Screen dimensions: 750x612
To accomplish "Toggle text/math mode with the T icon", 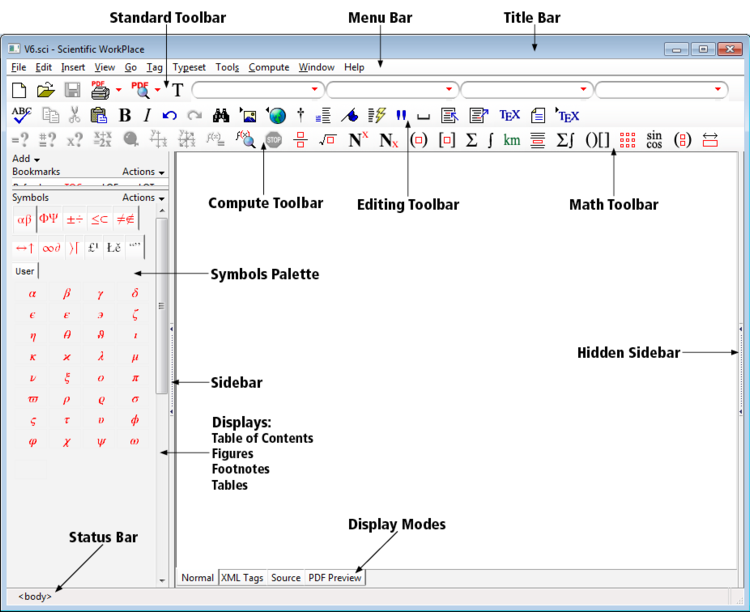I will pos(177,90).
